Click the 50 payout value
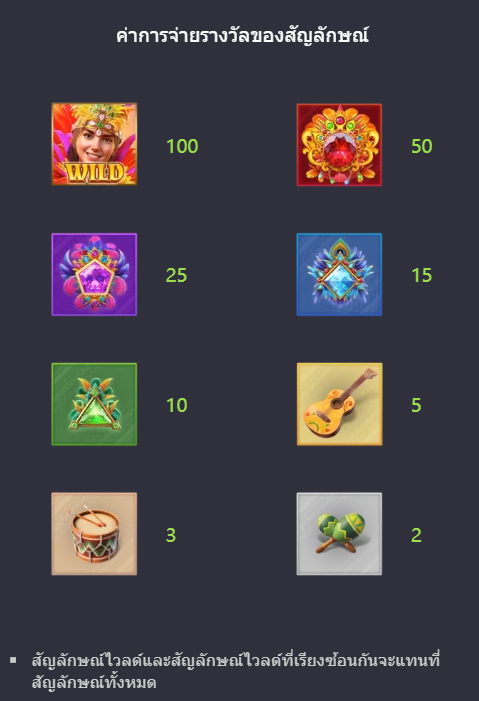 point(422,146)
